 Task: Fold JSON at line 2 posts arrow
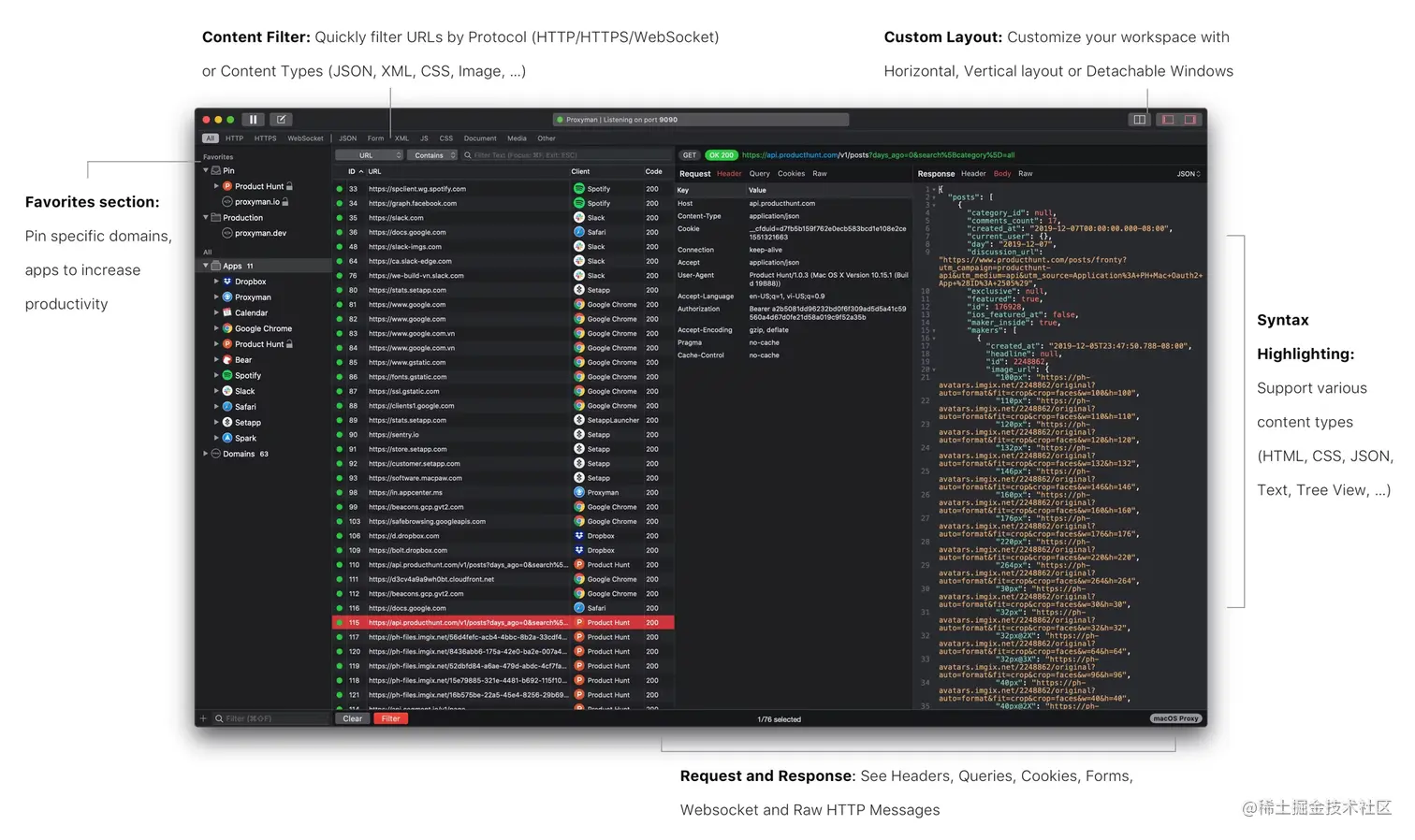(933, 197)
